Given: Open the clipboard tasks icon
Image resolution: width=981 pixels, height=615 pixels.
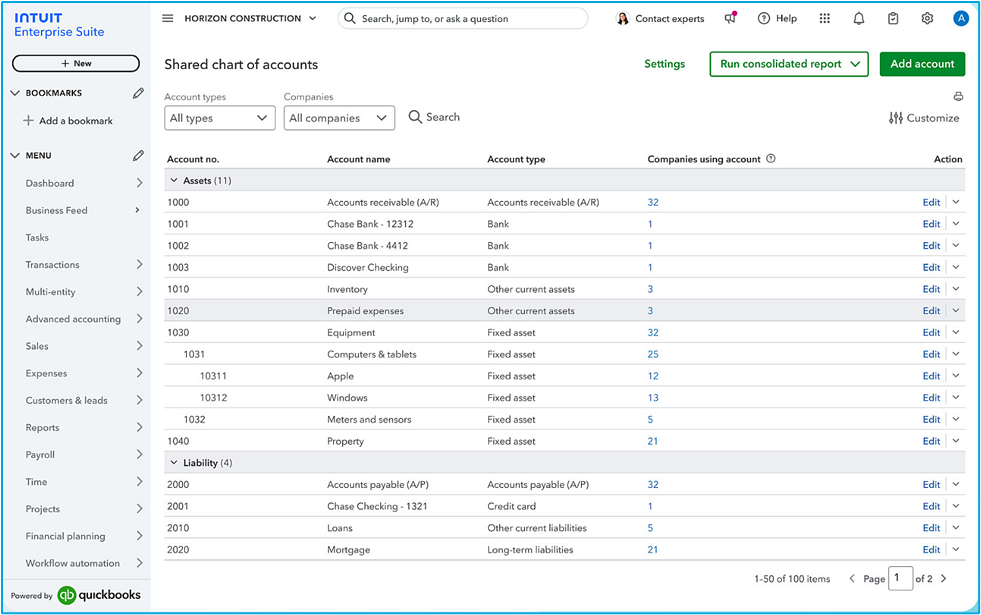Looking at the screenshot, I should click(893, 19).
